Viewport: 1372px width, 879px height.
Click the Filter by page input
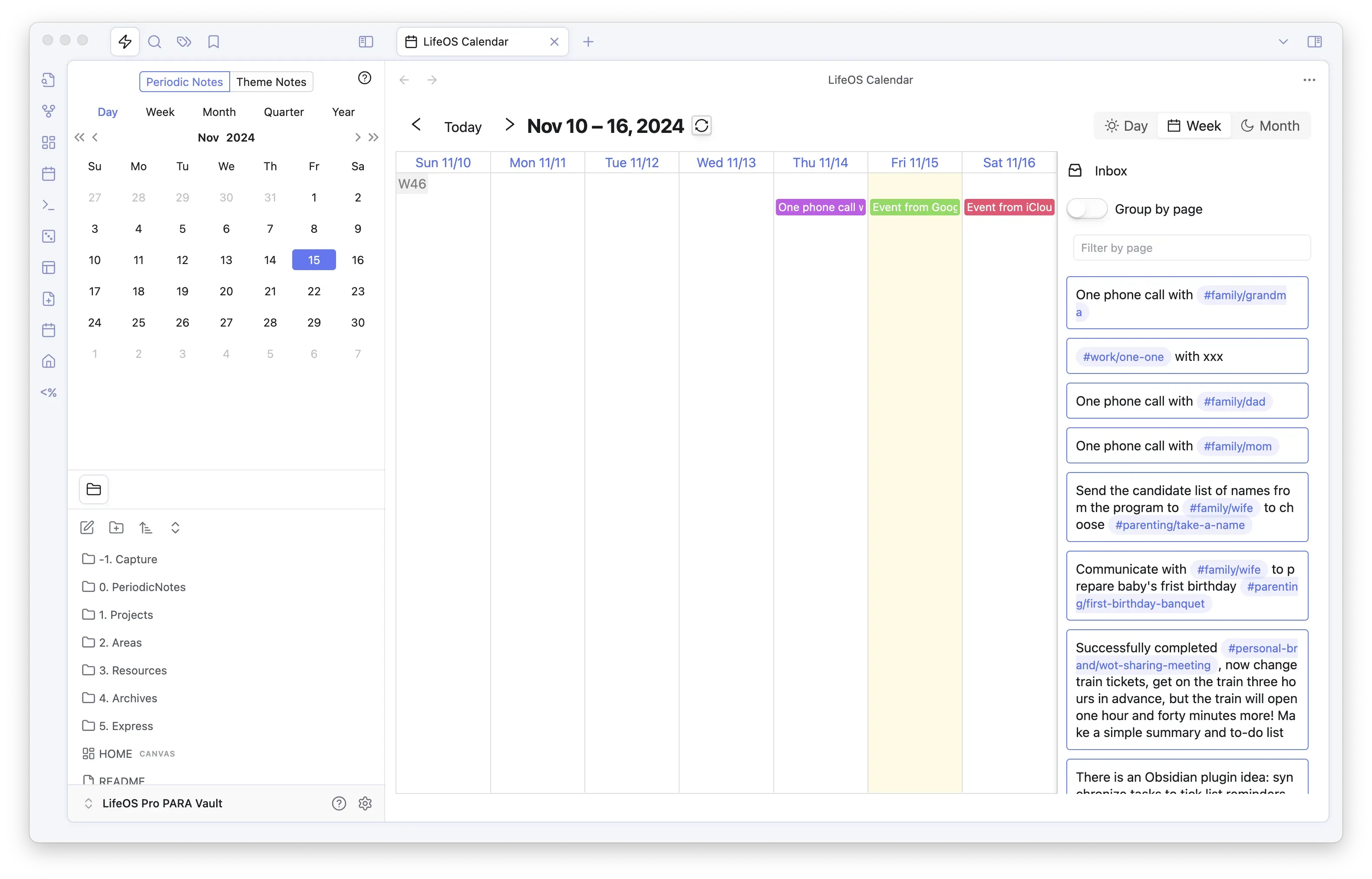(1191, 248)
